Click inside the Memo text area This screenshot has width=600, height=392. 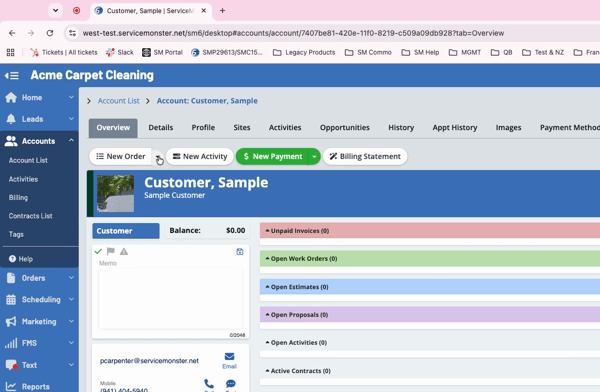[171, 298]
